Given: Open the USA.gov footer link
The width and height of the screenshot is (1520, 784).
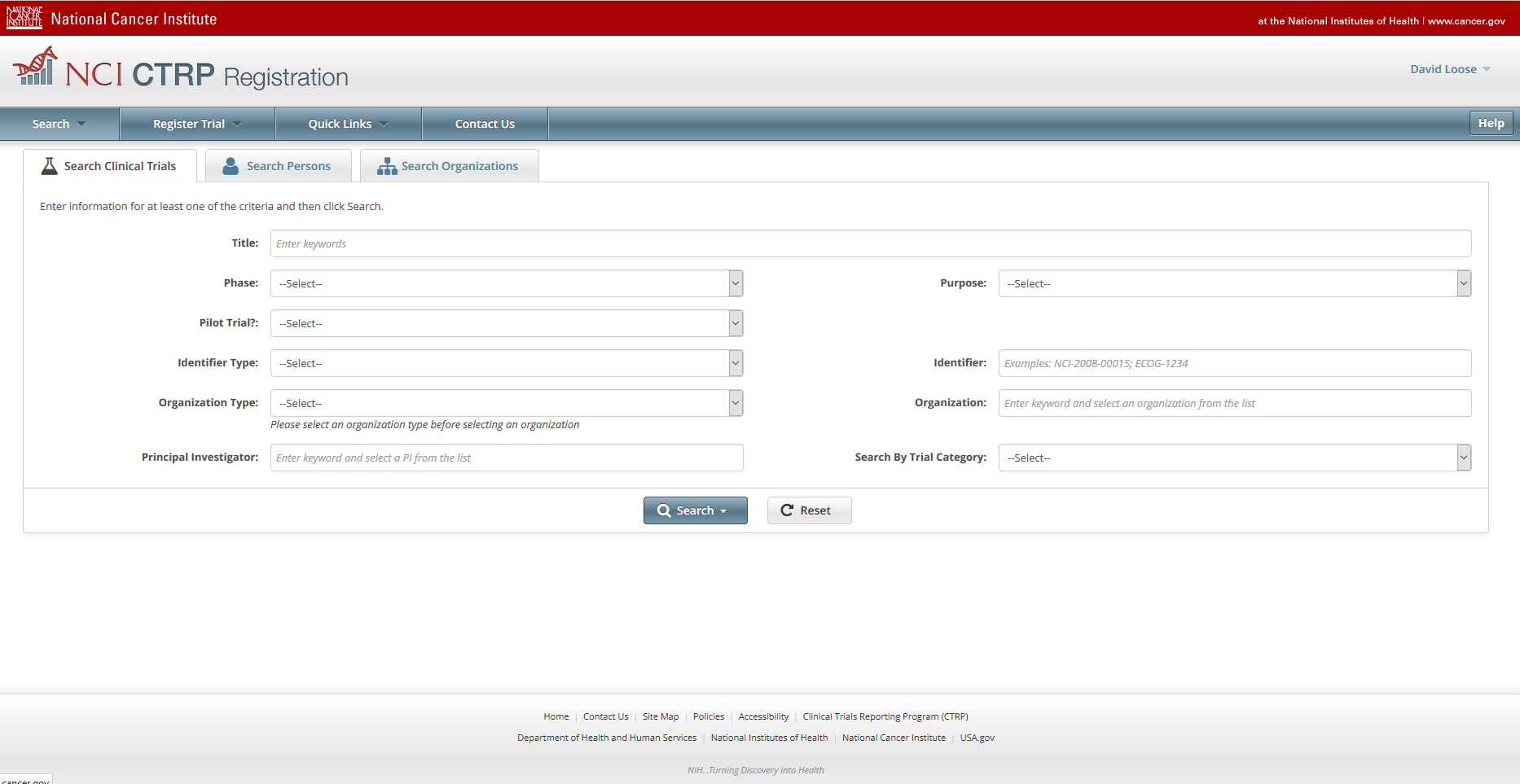Looking at the screenshot, I should tap(977, 738).
